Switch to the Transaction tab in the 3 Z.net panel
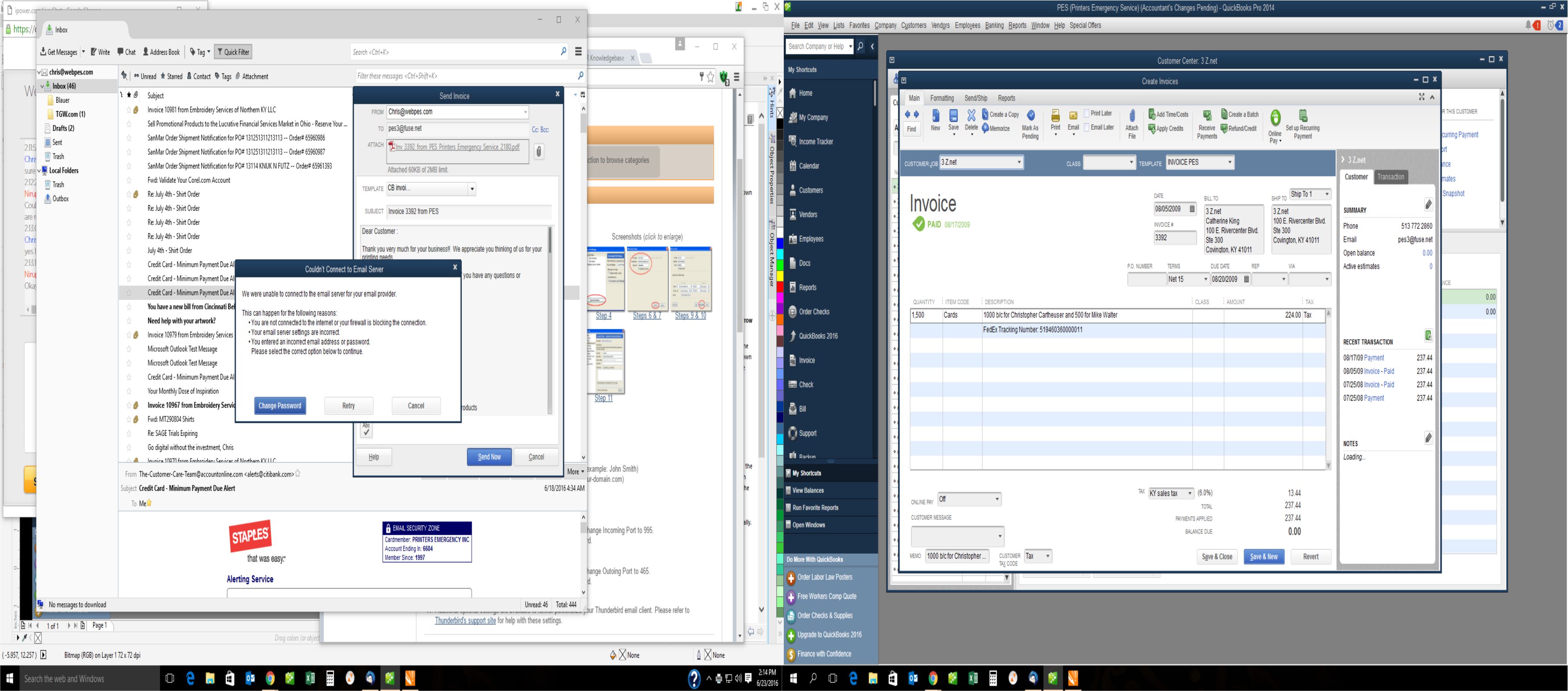Image resolution: width=1568 pixels, height=691 pixels. pos(1391,177)
